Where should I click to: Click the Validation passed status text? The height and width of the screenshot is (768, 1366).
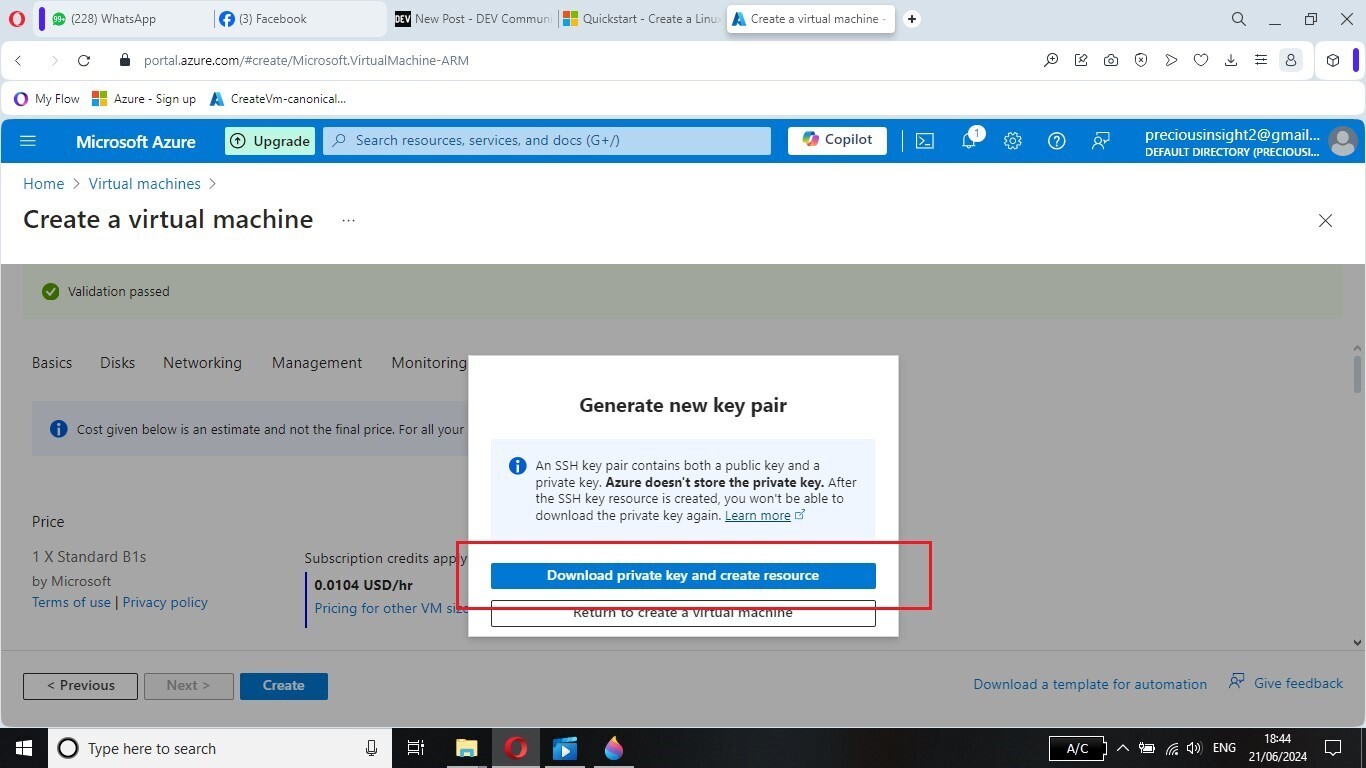pos(119,292)
